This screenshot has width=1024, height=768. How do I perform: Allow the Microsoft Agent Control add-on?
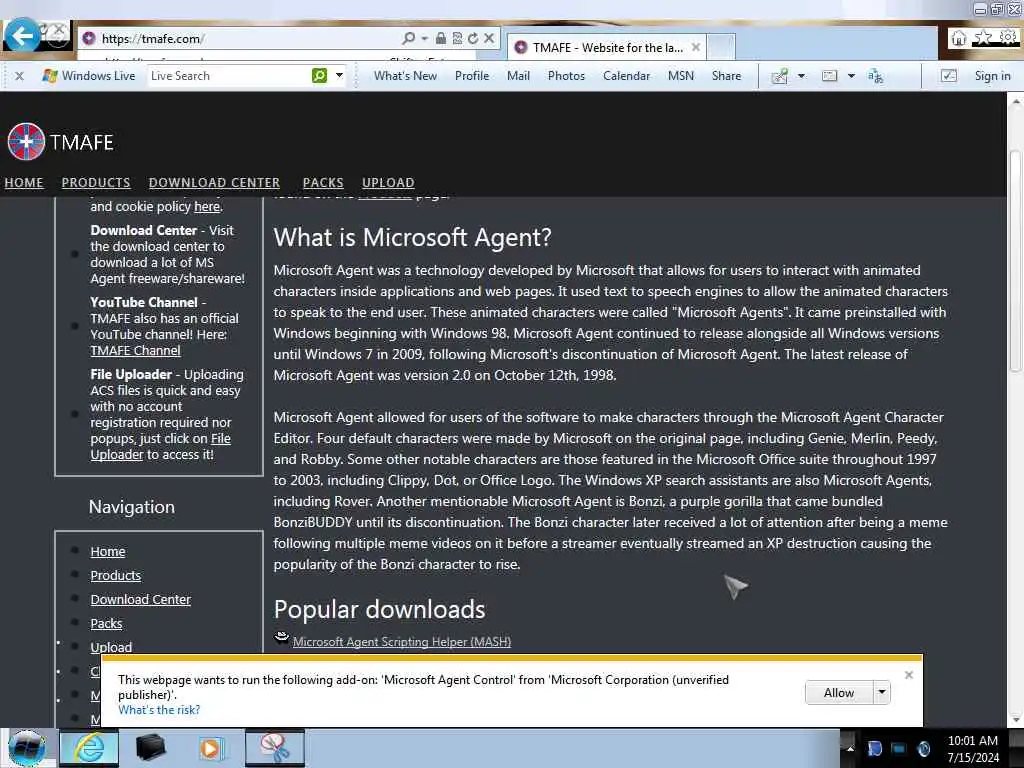tap(839, 693)
